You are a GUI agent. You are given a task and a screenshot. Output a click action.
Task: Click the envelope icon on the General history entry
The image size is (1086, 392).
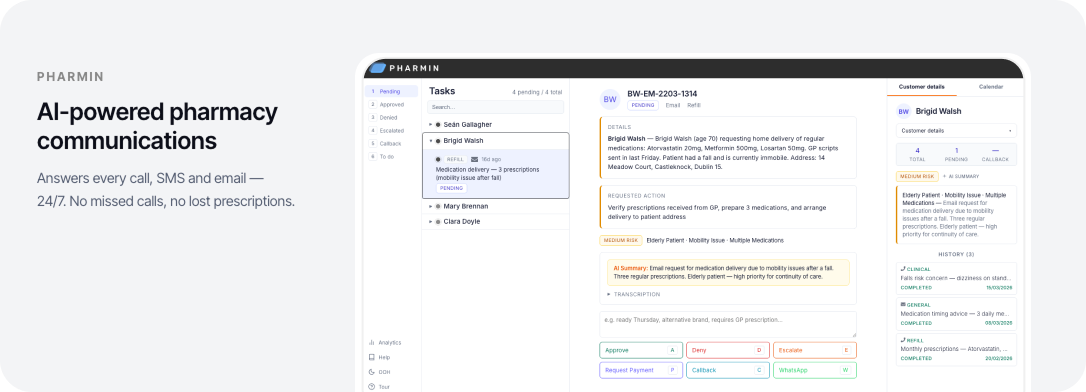[902, 304]
